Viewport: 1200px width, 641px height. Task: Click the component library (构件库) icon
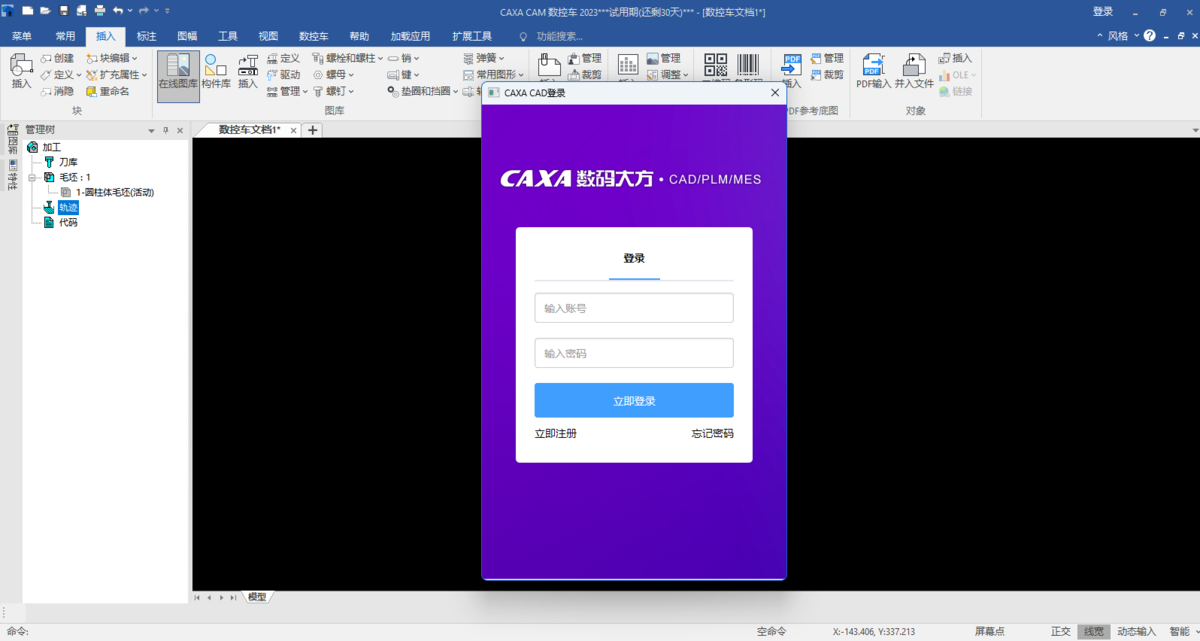[x=216, y=72]
